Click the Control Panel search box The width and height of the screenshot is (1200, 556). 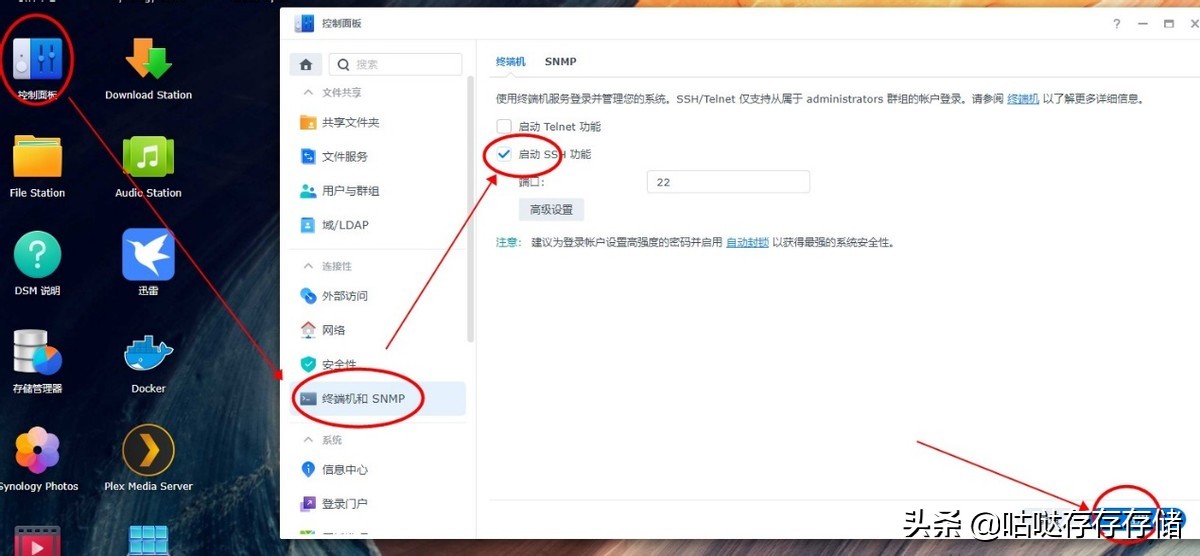(396, 64)
